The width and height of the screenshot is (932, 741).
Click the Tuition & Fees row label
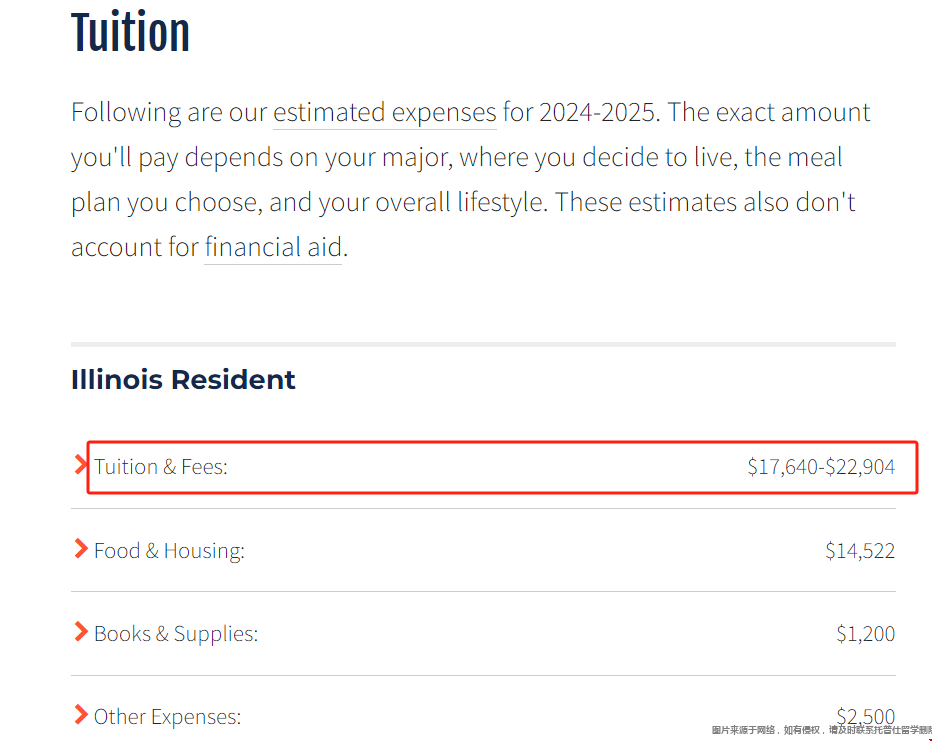pos(160,467)
